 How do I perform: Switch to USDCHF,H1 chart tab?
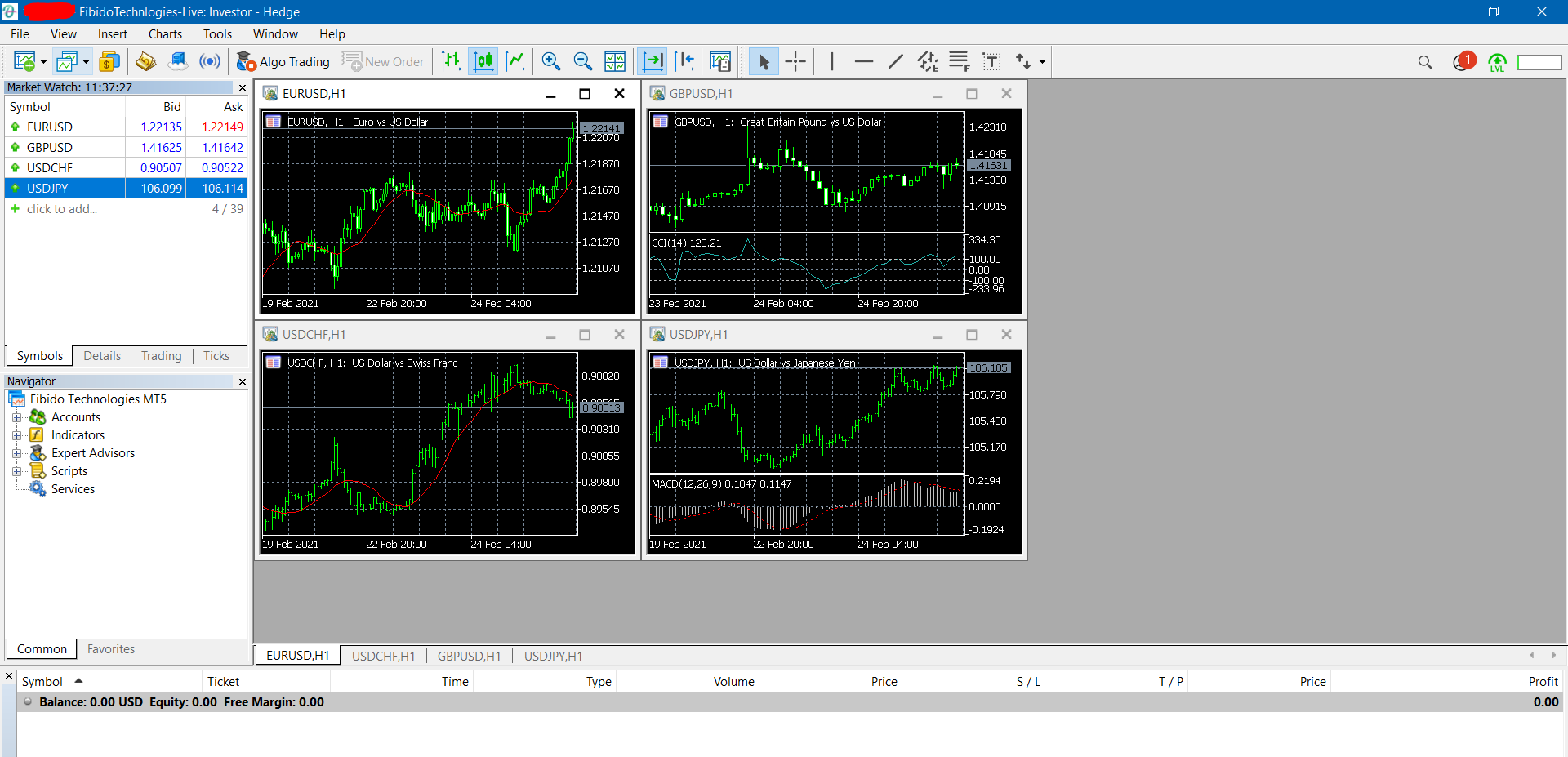click(x=383, y=657)
